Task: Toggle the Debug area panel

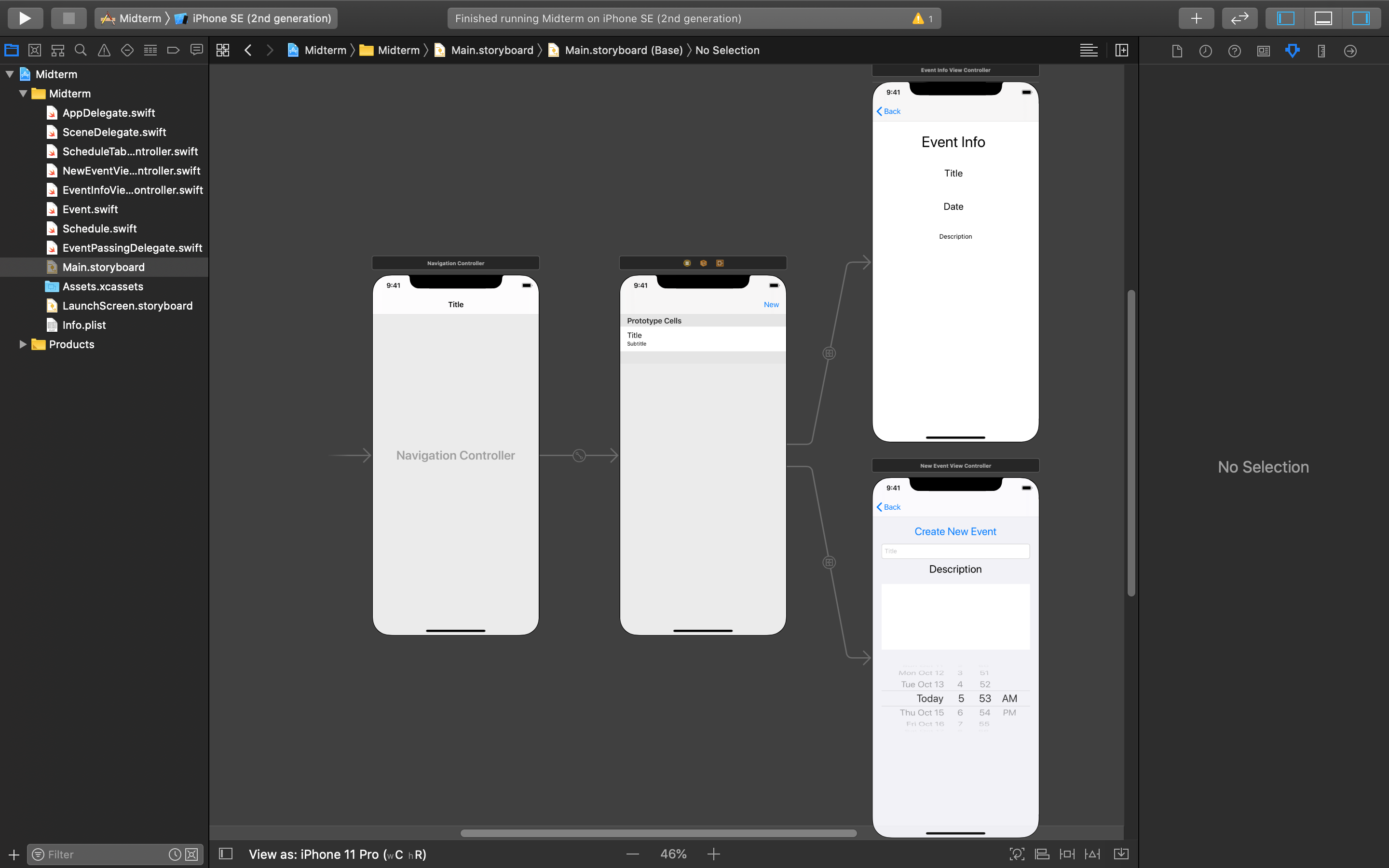Action: [1323, 18]
